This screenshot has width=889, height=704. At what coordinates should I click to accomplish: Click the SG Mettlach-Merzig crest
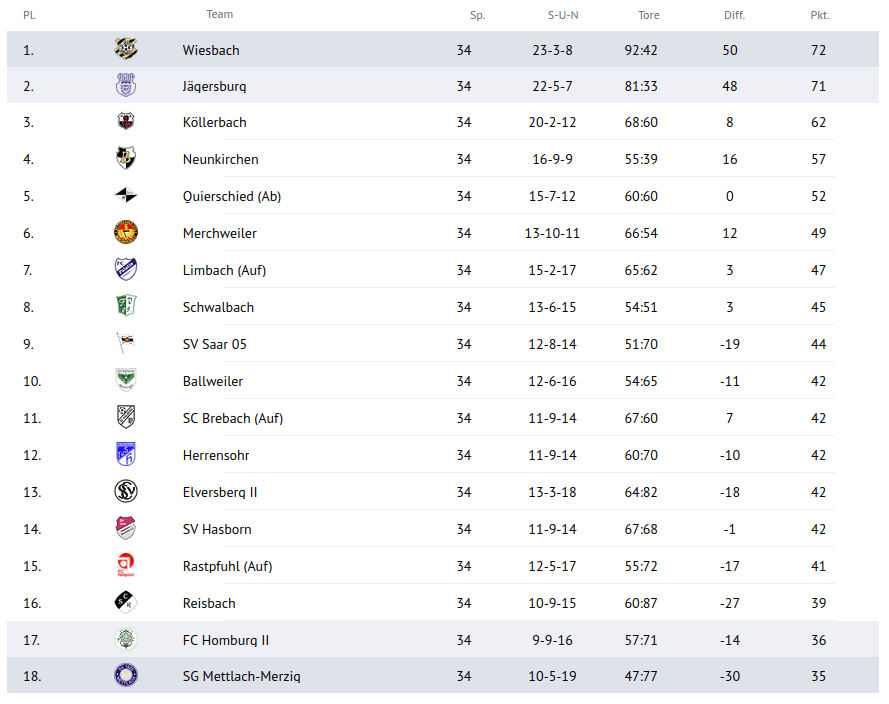tap(126, 676)
